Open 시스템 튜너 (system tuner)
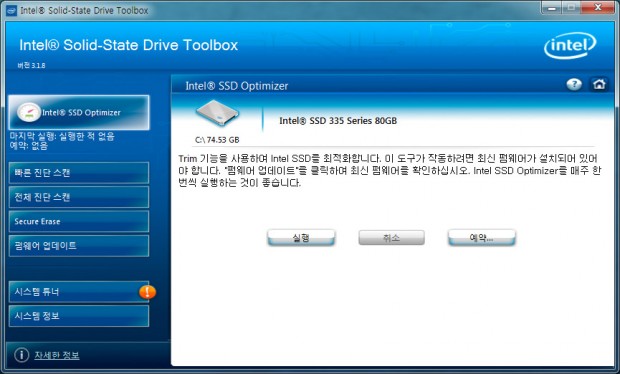This screenshot has width=620, height=374. [x=79, y=292]
